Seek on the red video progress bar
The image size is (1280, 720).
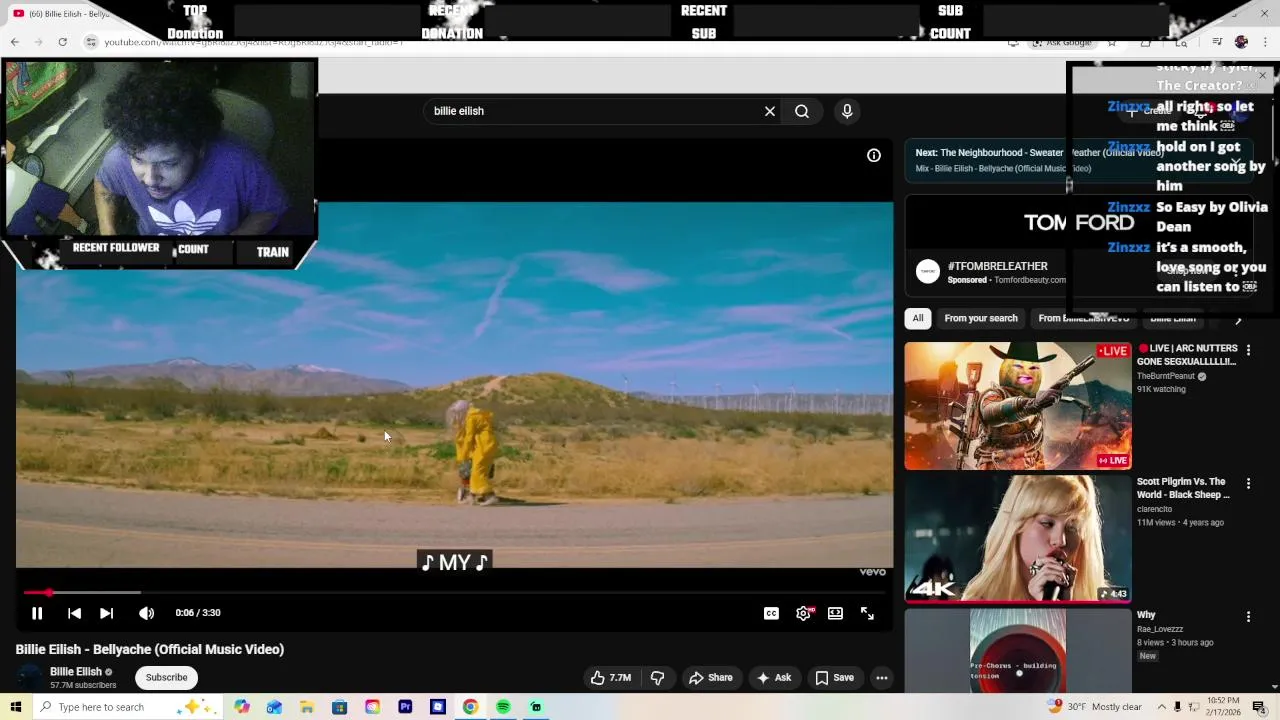454,592
